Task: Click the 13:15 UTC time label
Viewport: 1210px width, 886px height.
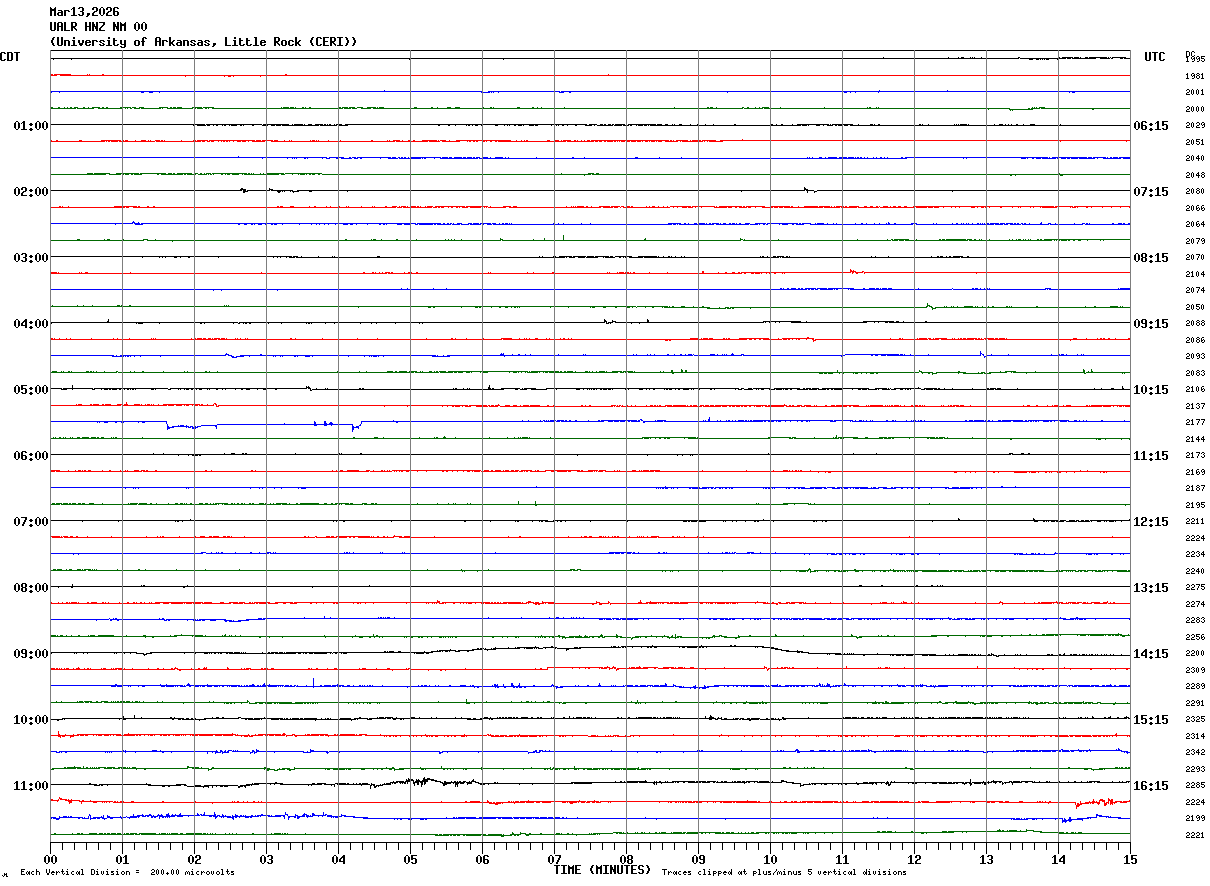Action: (1151, 588)
